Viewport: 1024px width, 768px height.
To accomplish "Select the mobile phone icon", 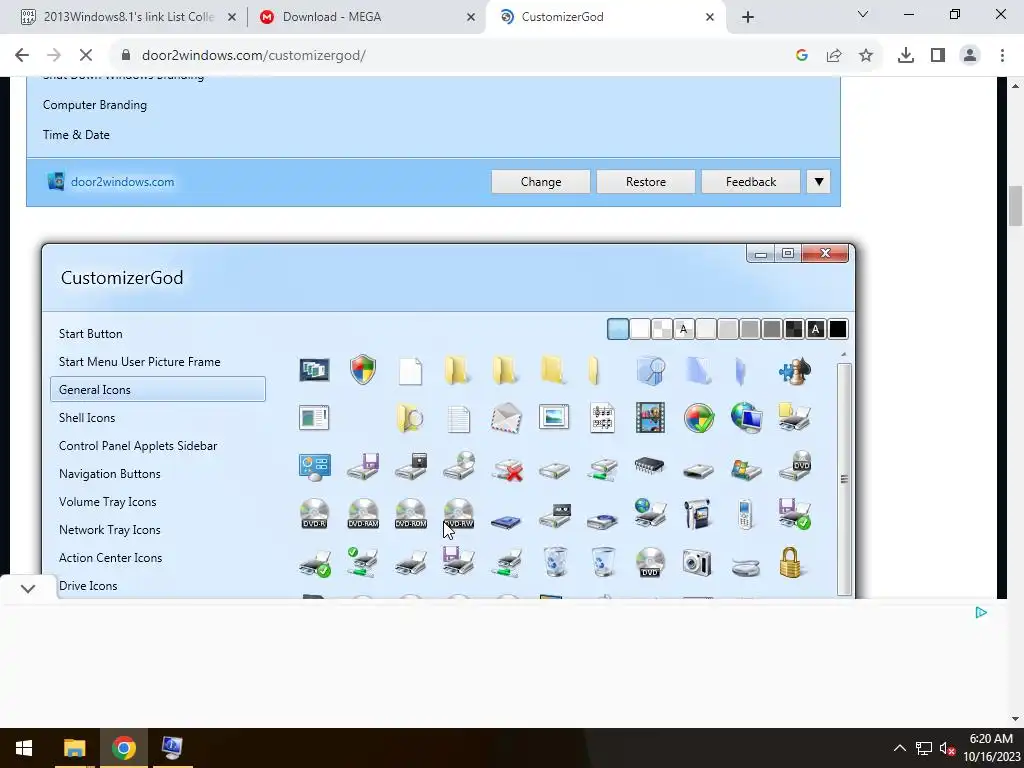I will tap(745, 514).
